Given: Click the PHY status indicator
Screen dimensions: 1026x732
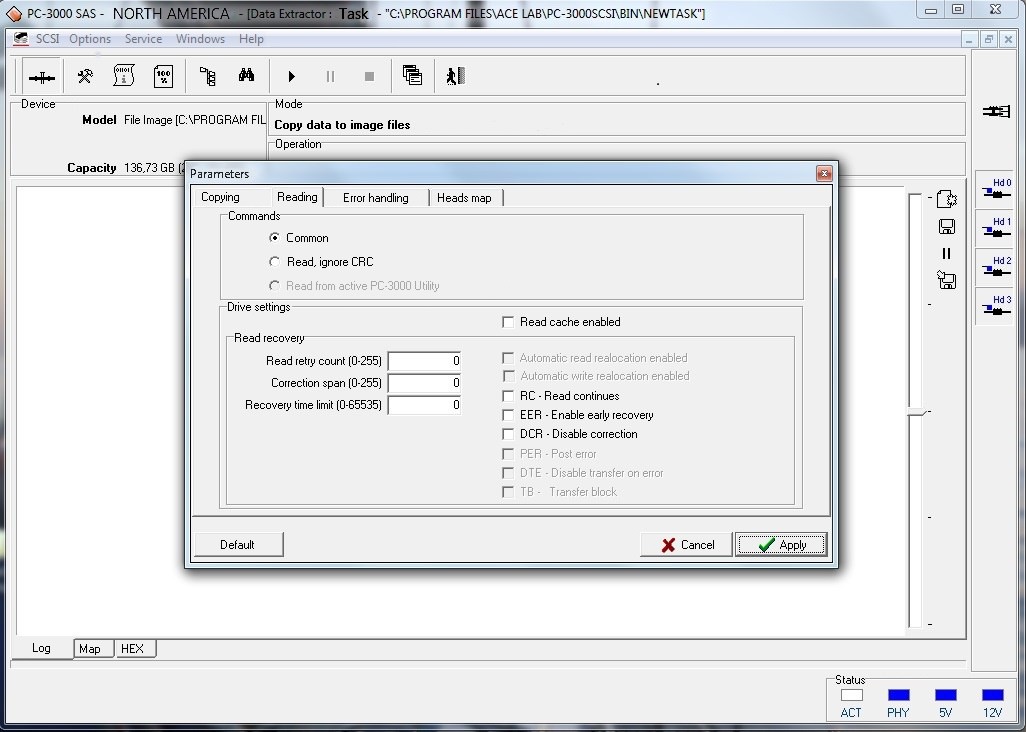Looking at the screenshot, I should pyautogui.click(x=898, y=695).
